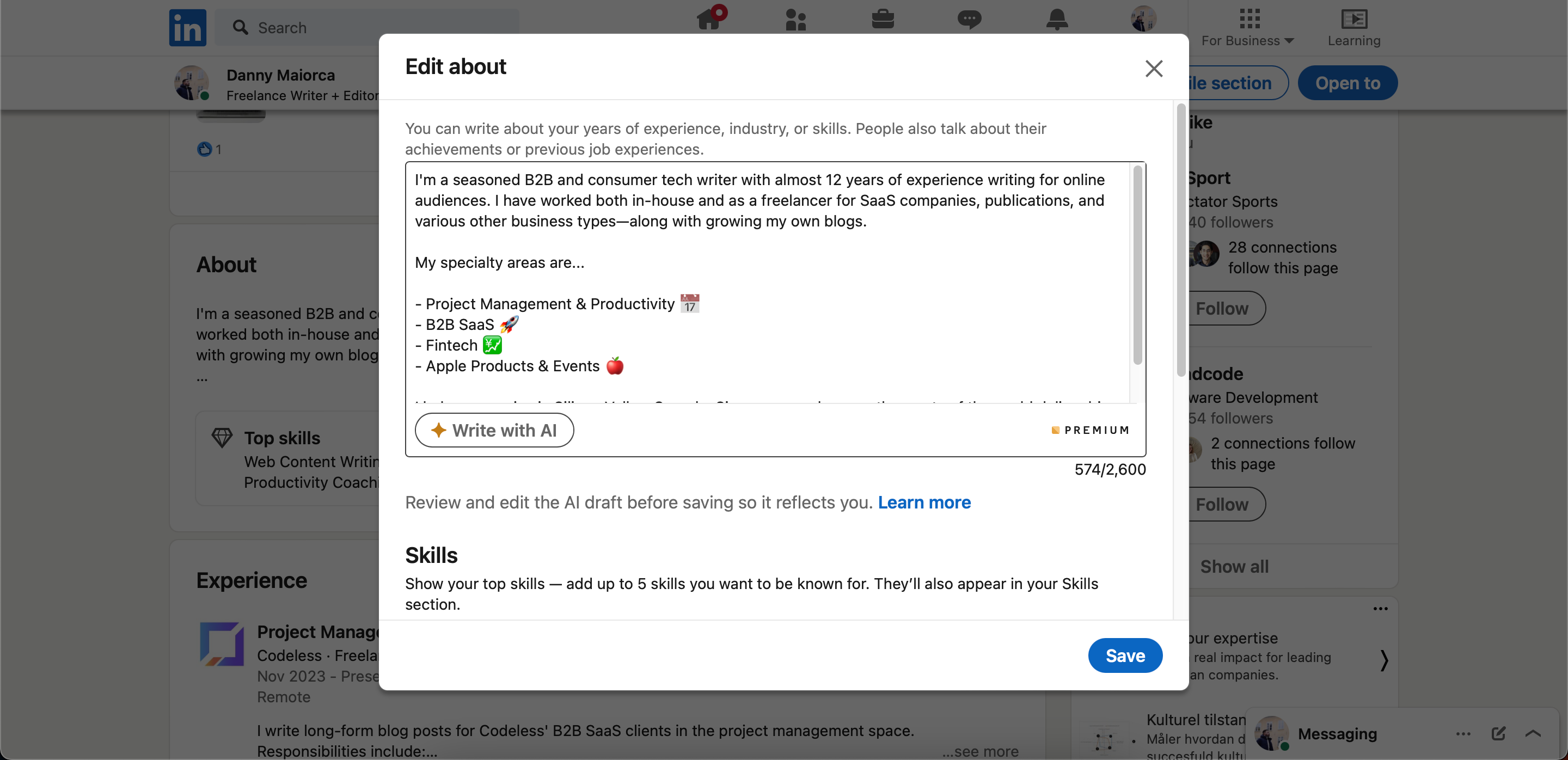Click the LinkedIn logo icon
Viewport: 1568px width, 760px height.
187,27
